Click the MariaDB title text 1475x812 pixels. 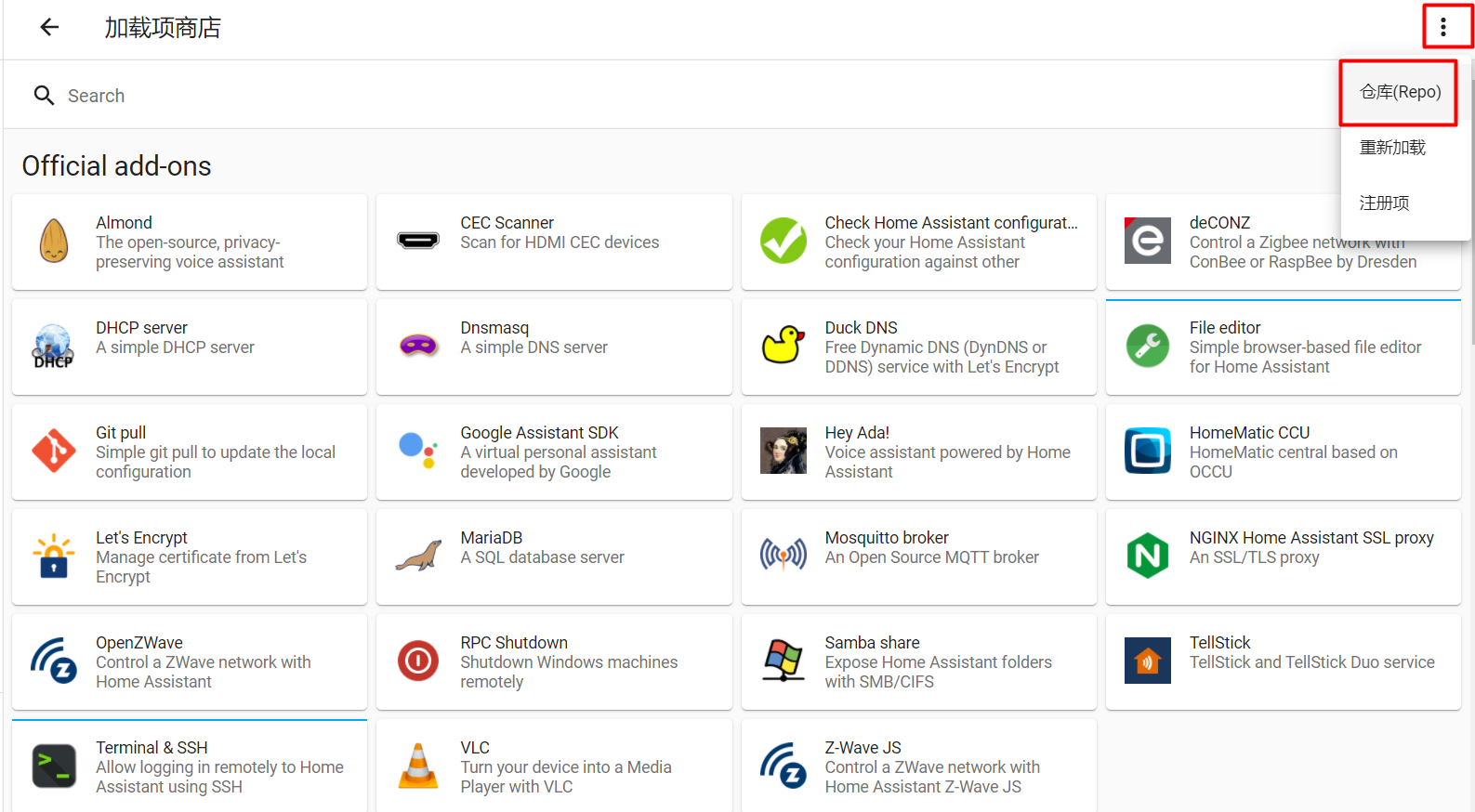tap(491, 538)
